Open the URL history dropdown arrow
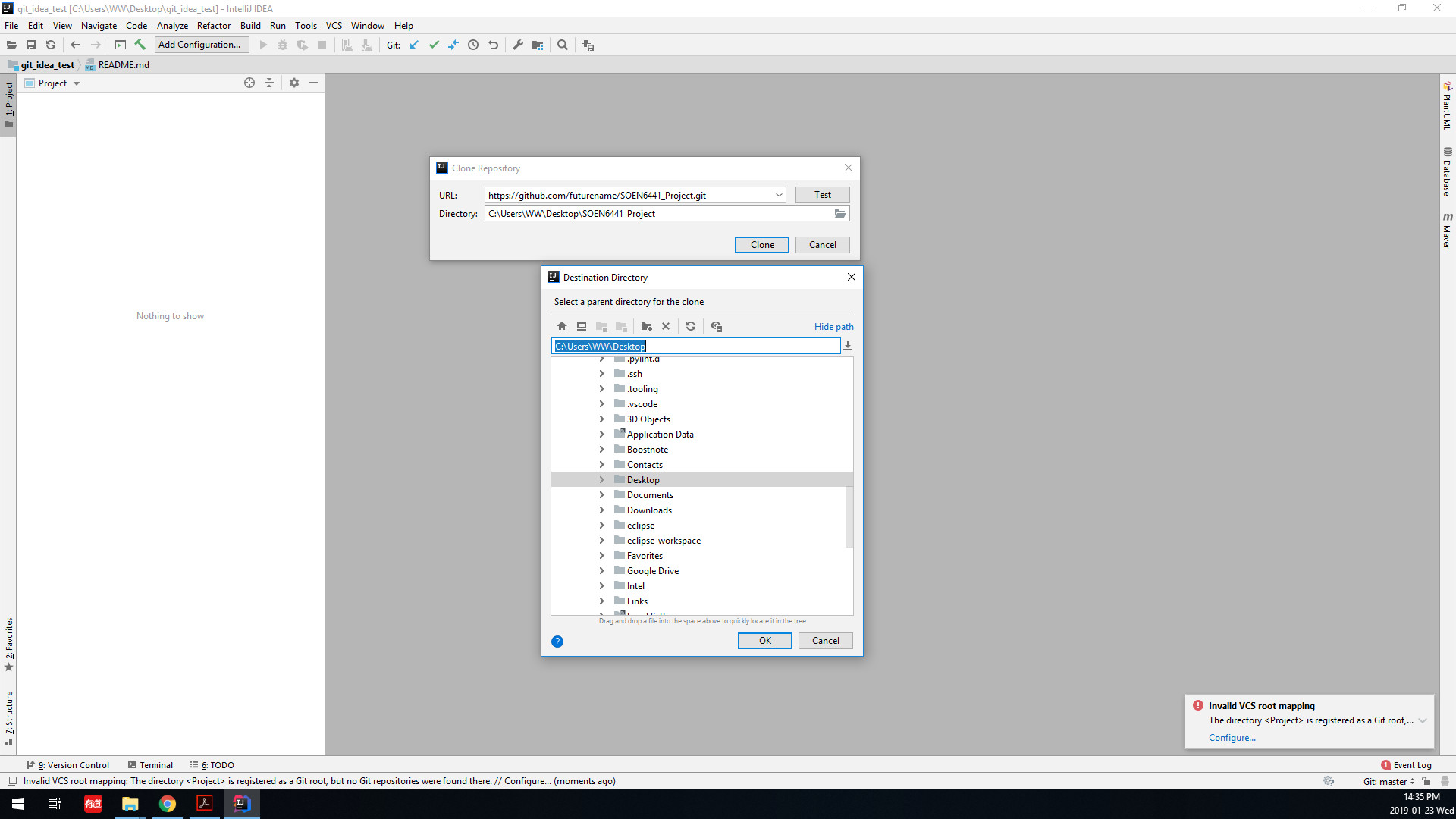Viewport: 1456px width, 819px height. pyautogui.click(x=779, y=196)
